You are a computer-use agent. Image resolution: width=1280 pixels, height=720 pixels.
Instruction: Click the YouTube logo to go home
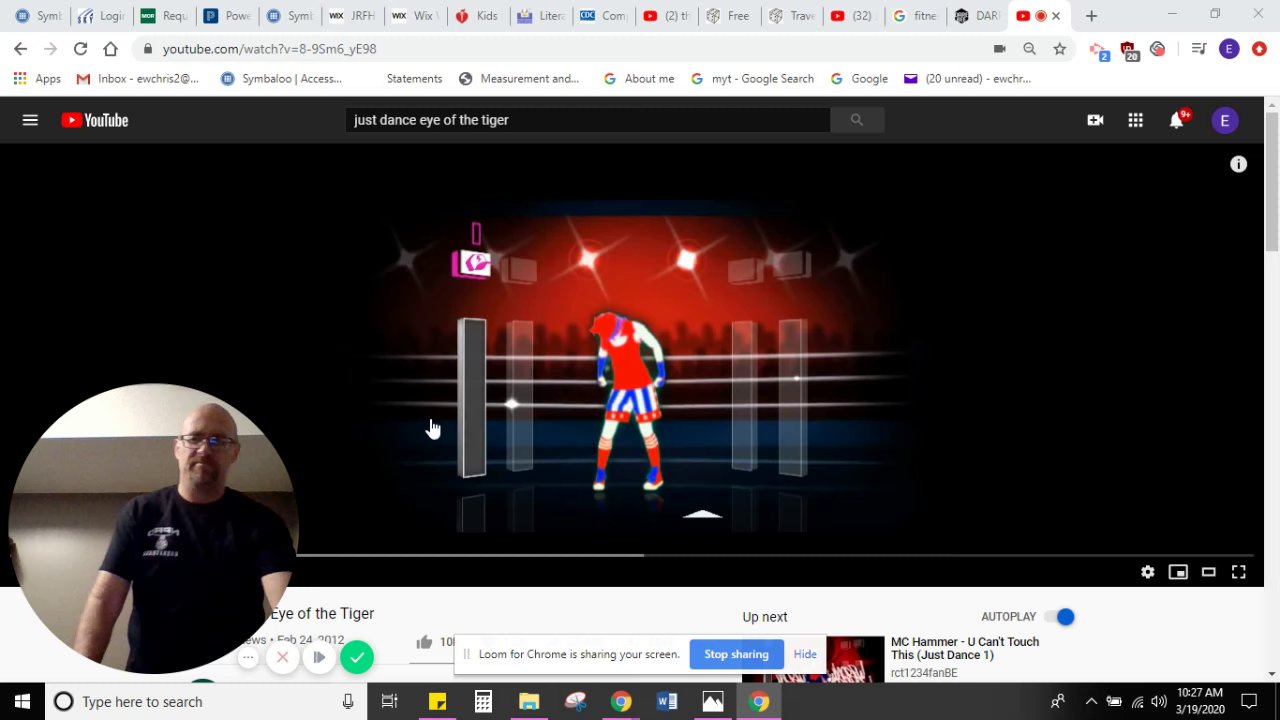(95, 120)
